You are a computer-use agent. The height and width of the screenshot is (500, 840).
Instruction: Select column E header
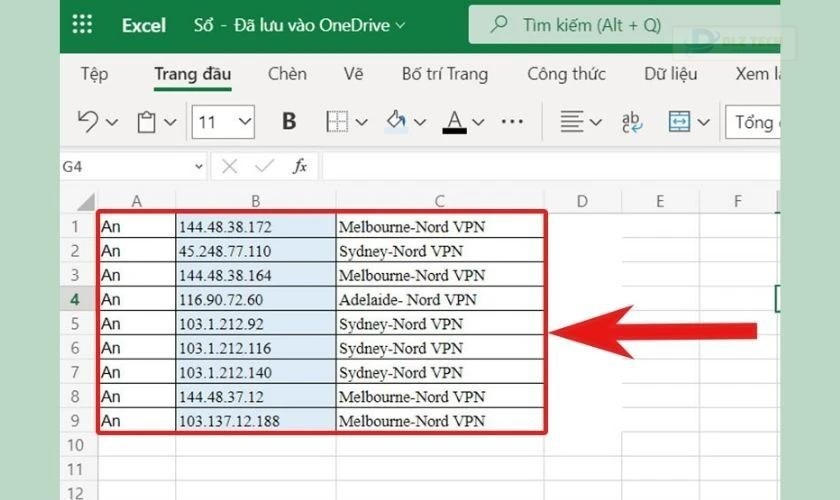(x=660, y=202)
